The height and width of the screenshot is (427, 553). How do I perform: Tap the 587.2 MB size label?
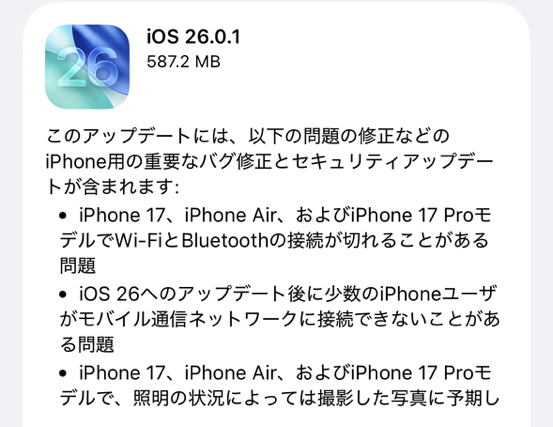point(183,62)
